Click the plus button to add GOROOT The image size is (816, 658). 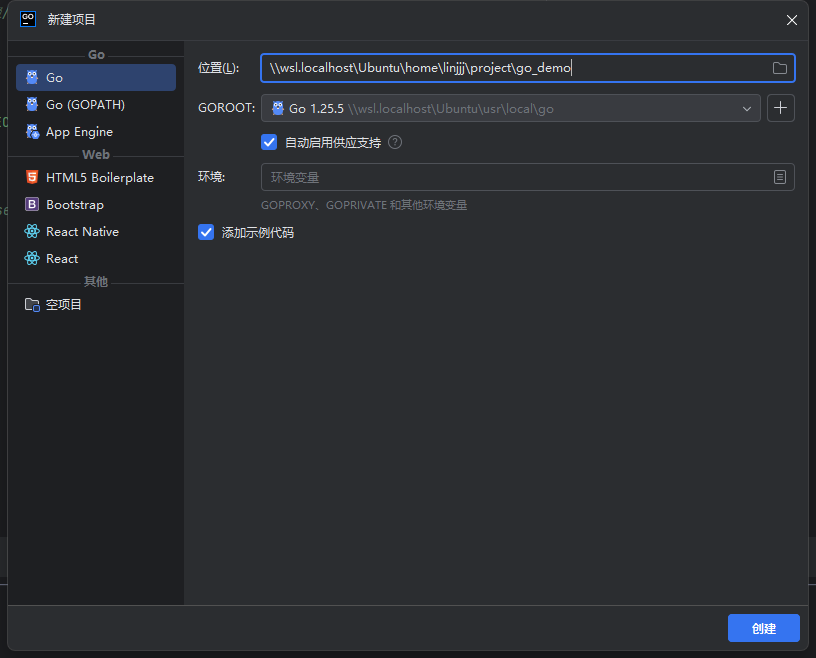coord(780,108)
